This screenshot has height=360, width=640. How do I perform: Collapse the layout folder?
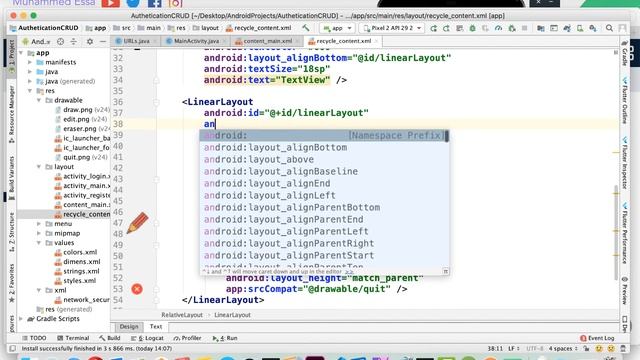(39, 167)
